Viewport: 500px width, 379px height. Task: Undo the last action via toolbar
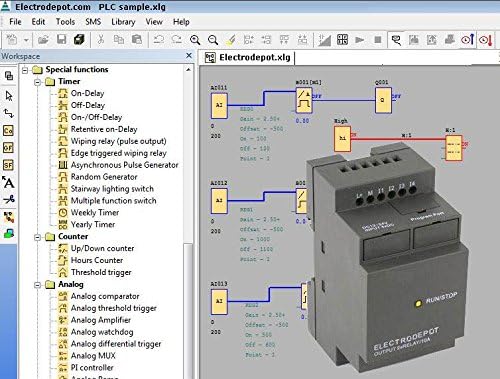(159, 40)
